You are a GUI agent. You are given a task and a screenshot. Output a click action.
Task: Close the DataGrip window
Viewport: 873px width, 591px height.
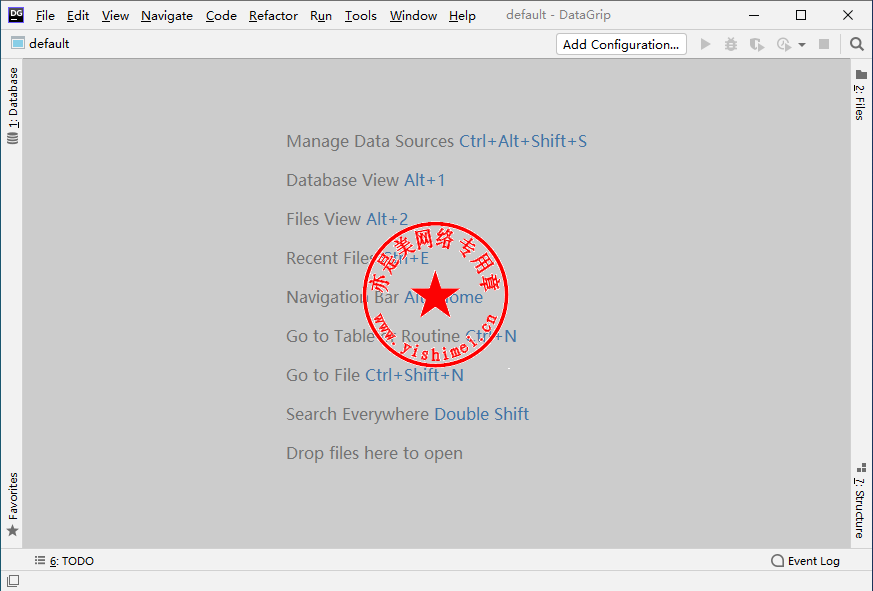tap(848, 15)
